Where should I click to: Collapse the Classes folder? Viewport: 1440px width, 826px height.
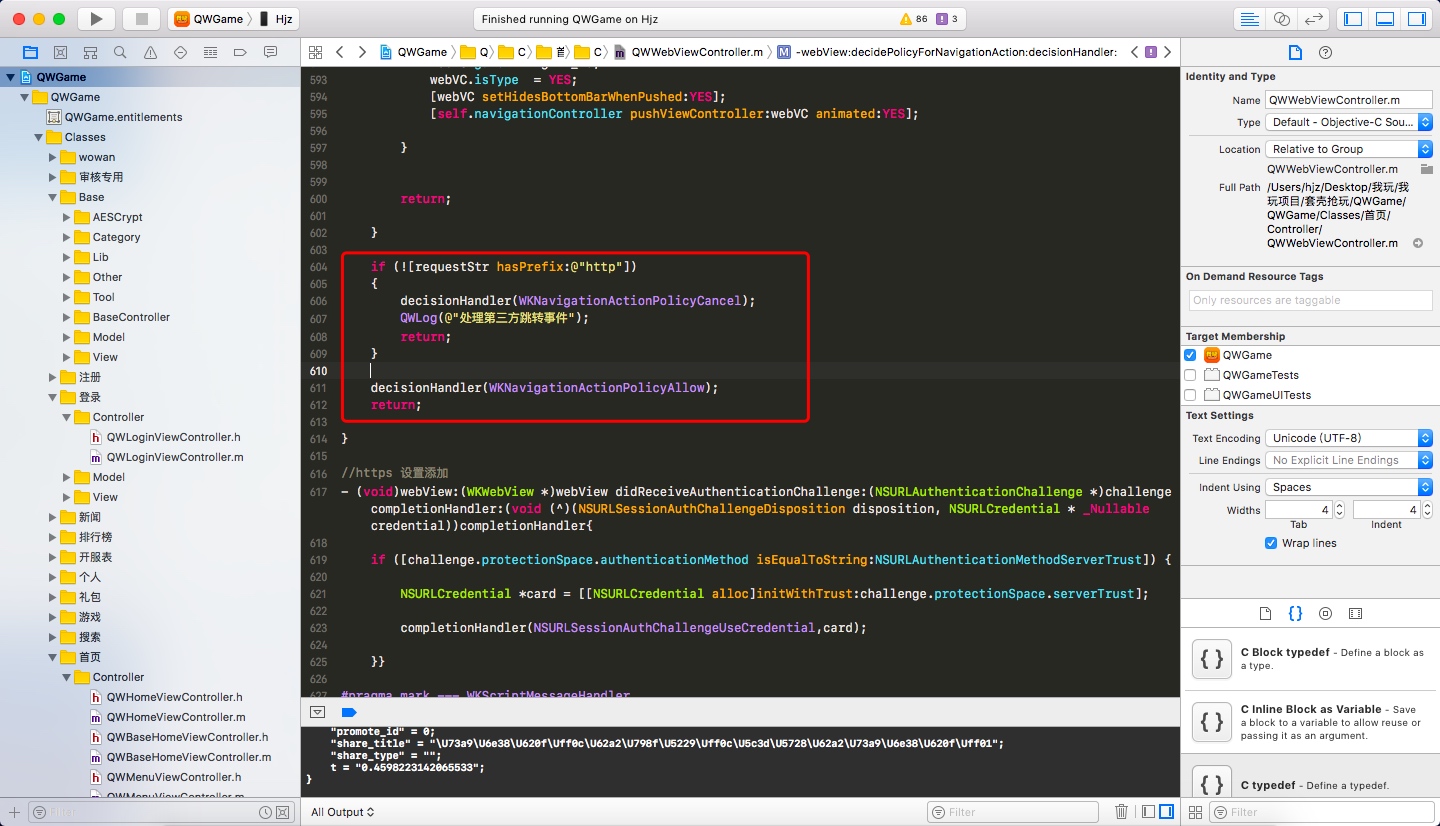pos(39,137)
